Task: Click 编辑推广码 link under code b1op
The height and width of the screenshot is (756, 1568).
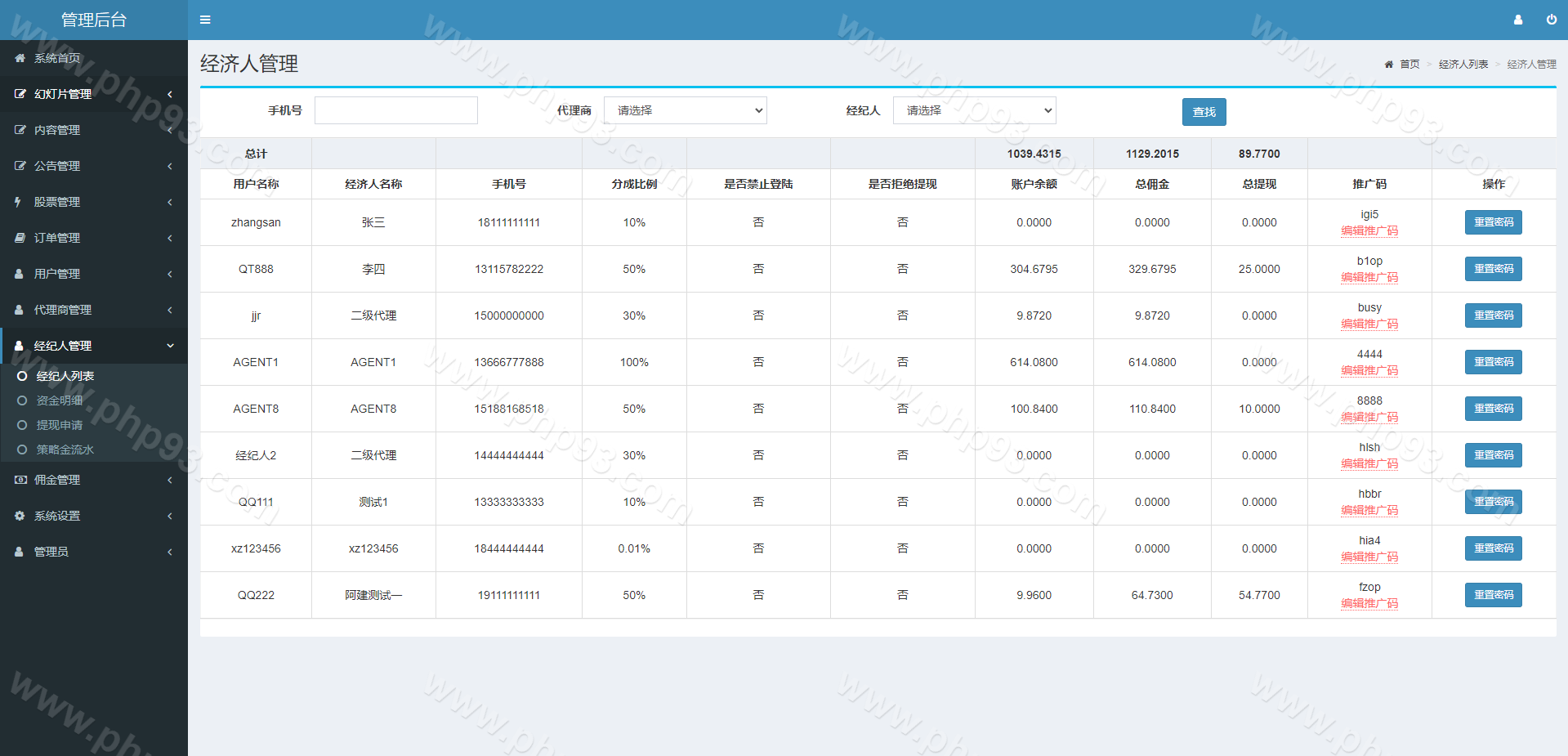Action: coord(1369,278)
